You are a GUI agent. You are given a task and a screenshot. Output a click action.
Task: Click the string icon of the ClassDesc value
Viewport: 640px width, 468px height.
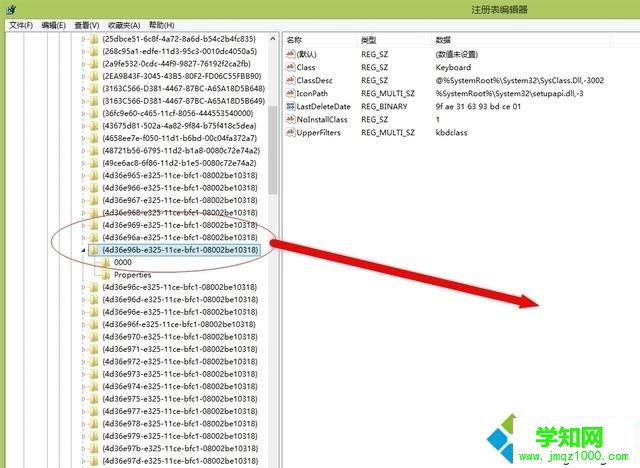(291, 80)
